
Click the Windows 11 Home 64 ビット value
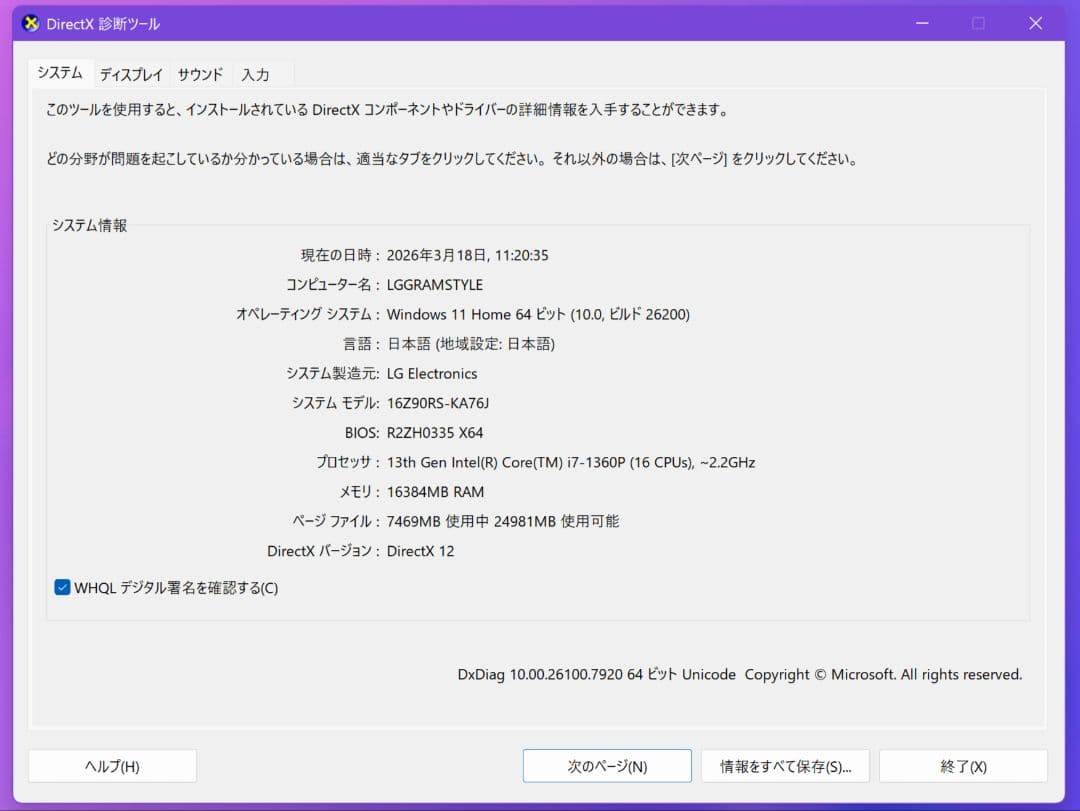[538, 314]
